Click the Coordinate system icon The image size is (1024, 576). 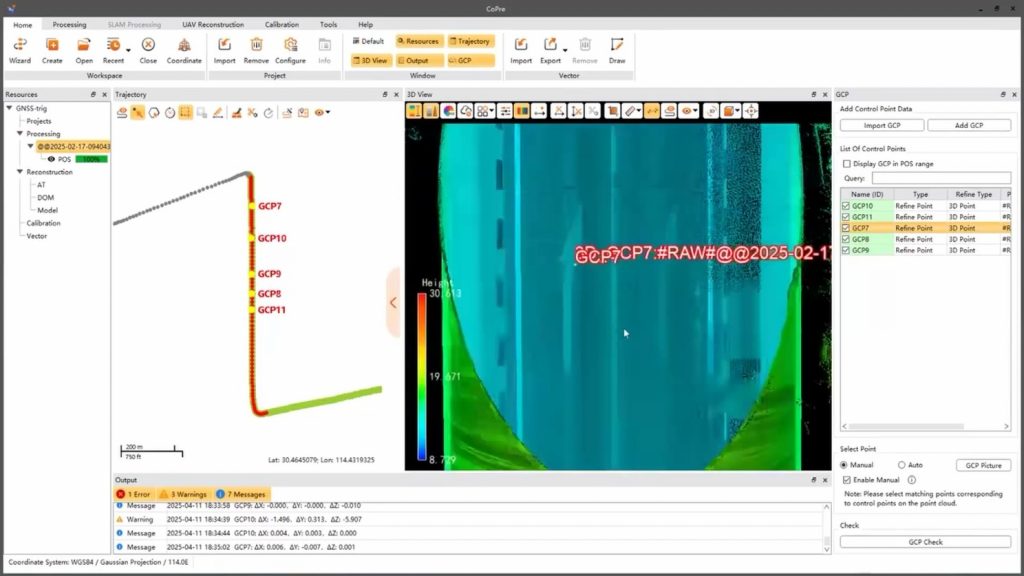(184, 45)
